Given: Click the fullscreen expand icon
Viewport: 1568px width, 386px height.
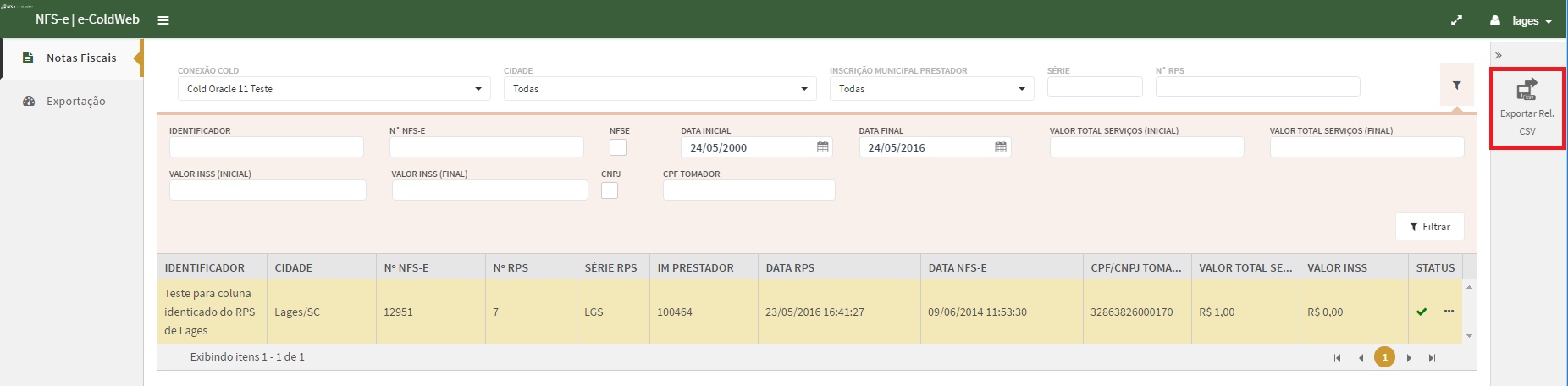Looking at the screenshot, I should pos(1456,20).
